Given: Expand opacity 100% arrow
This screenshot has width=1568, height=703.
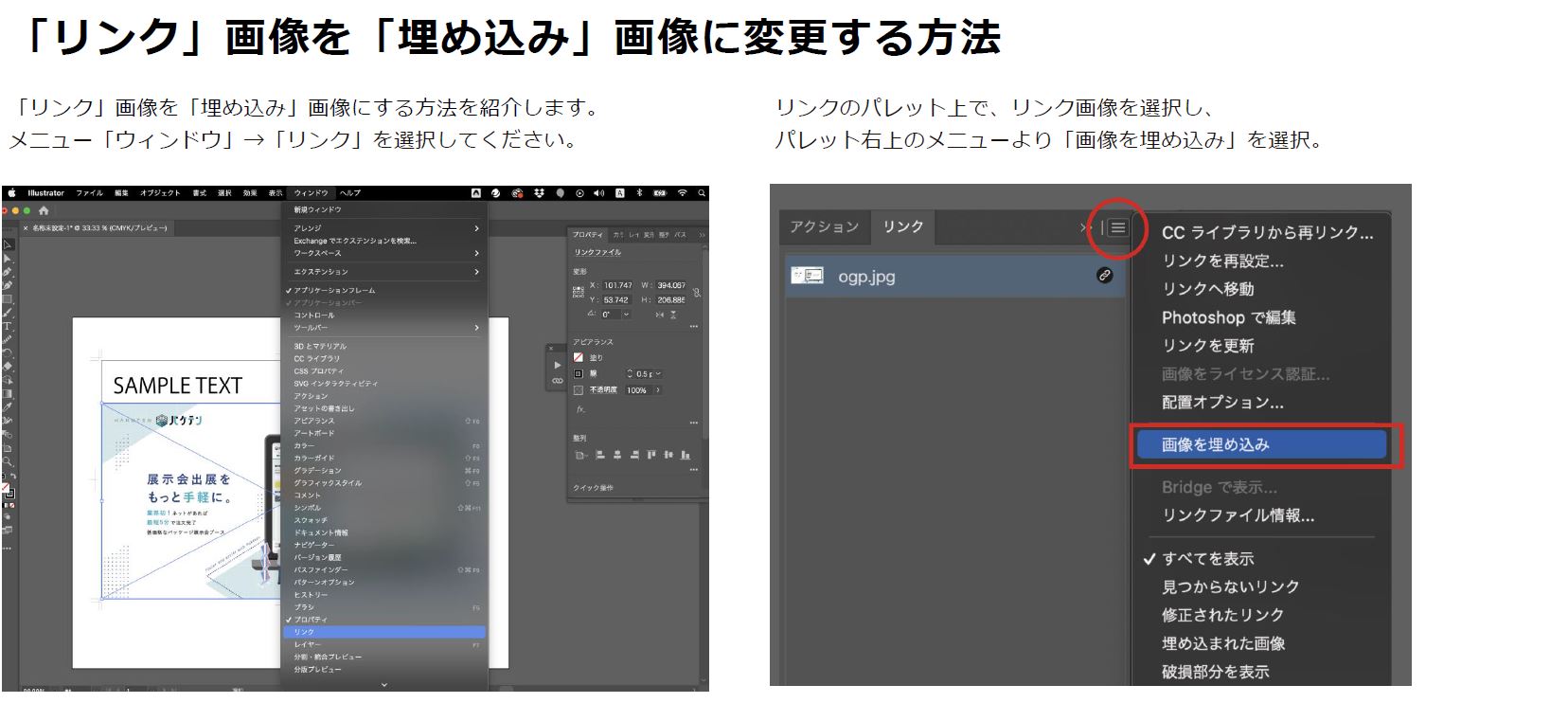Looking at the screenshot, I should coord(657,389).
